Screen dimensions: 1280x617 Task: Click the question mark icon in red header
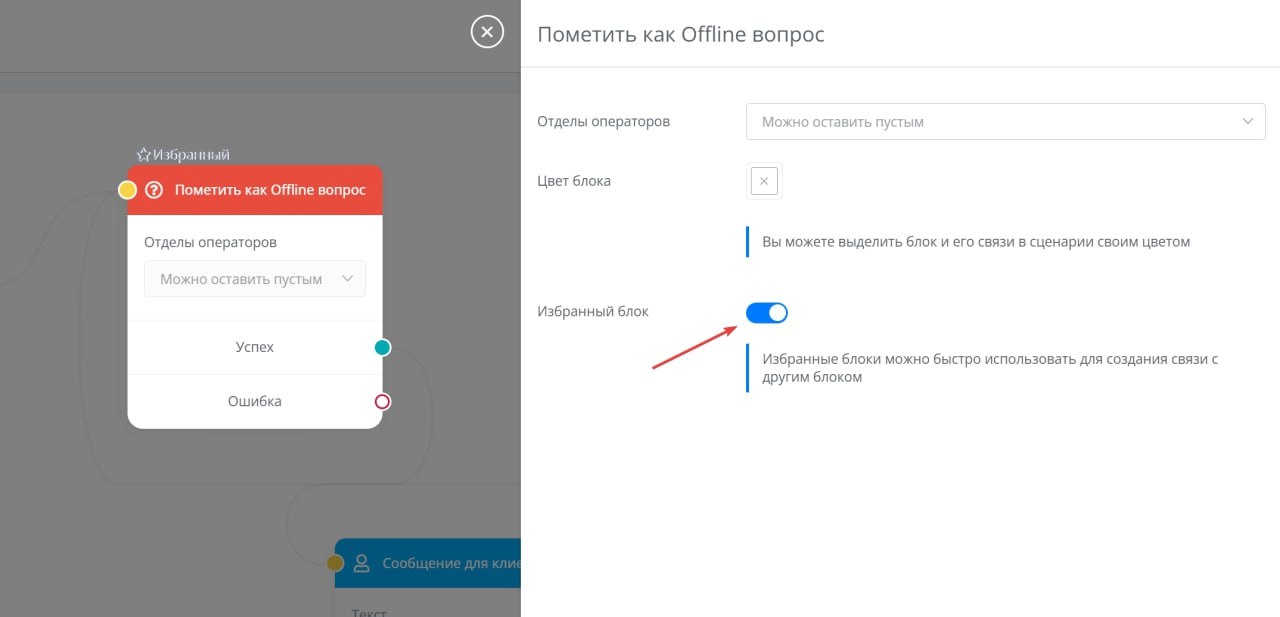click(x=153, y=190)
